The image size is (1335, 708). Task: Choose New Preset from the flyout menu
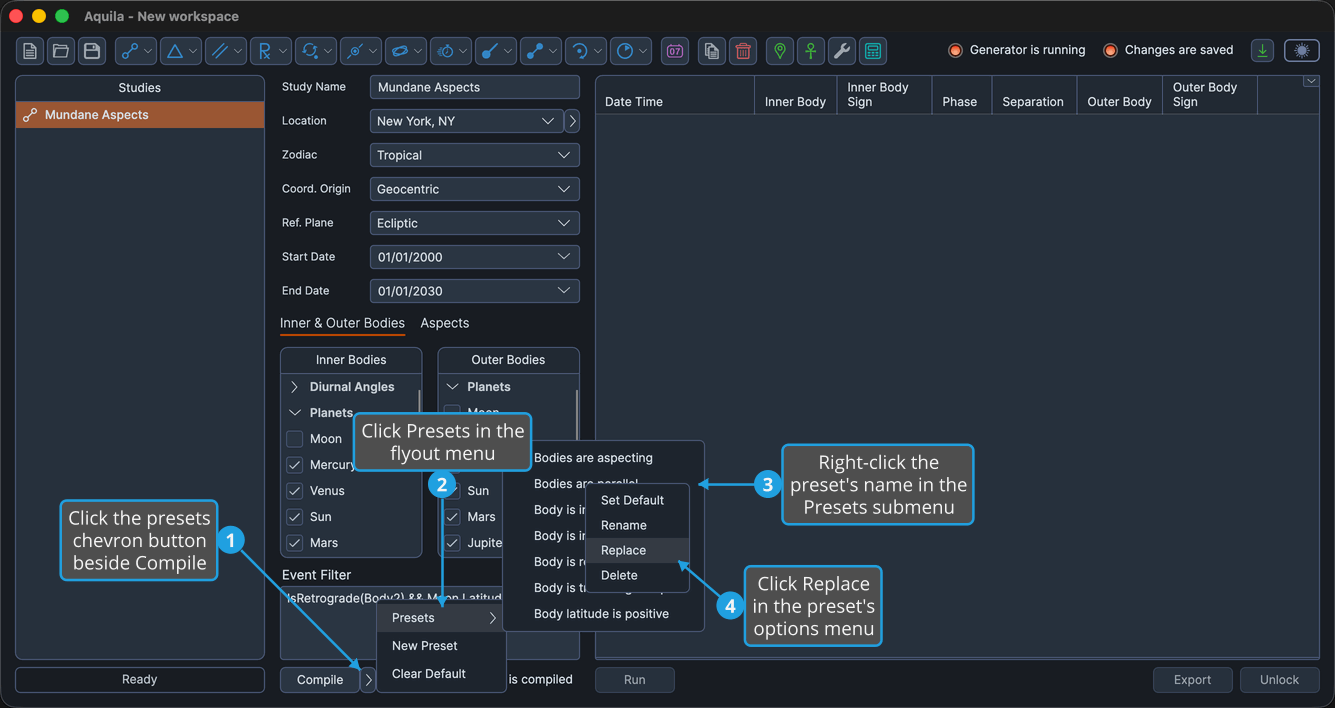[440, 646]
